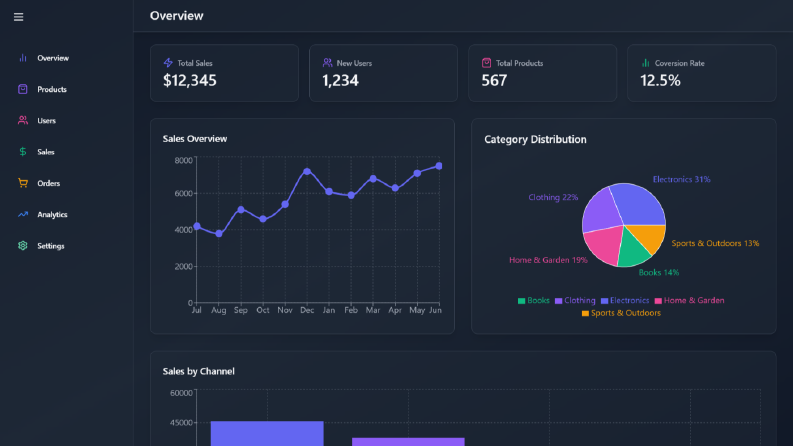
Task: Click the Electronics pie slice
Action: [640, 205]
